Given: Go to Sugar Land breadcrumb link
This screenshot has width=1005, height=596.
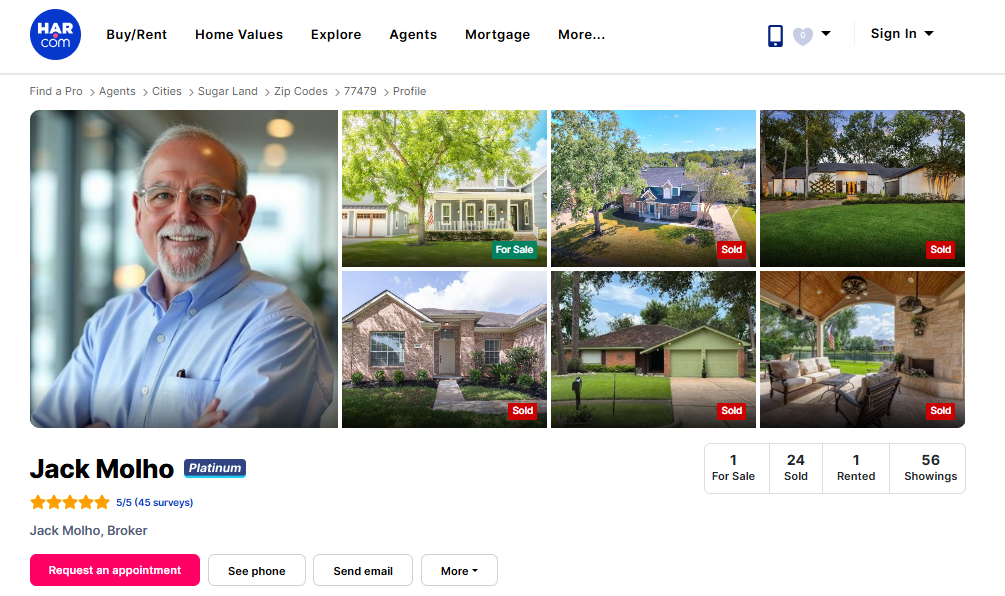Looking at the screenshot, I should 228,91.
